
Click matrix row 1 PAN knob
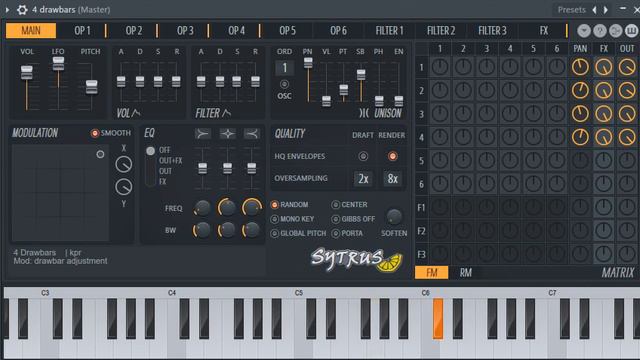pyautogui.click(x=580, y=67)
